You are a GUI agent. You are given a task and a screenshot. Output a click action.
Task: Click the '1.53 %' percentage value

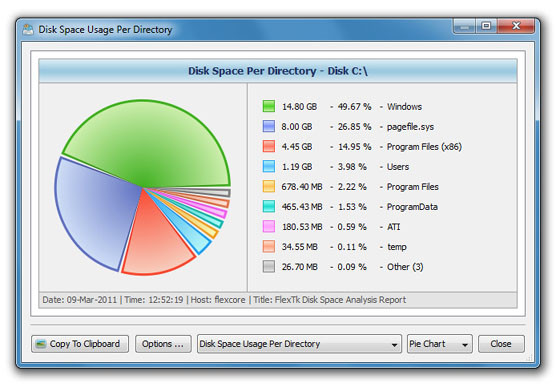point(352,207)
